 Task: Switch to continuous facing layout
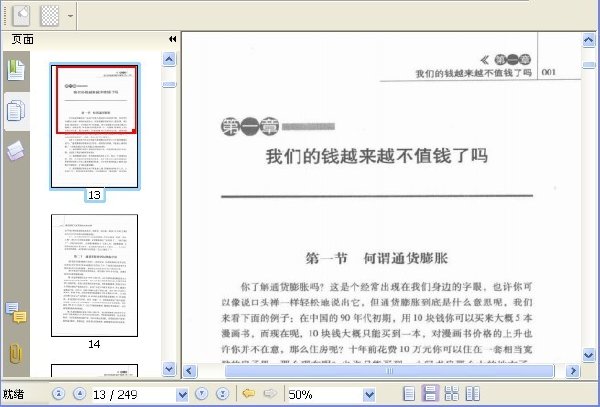coord(452,394)
